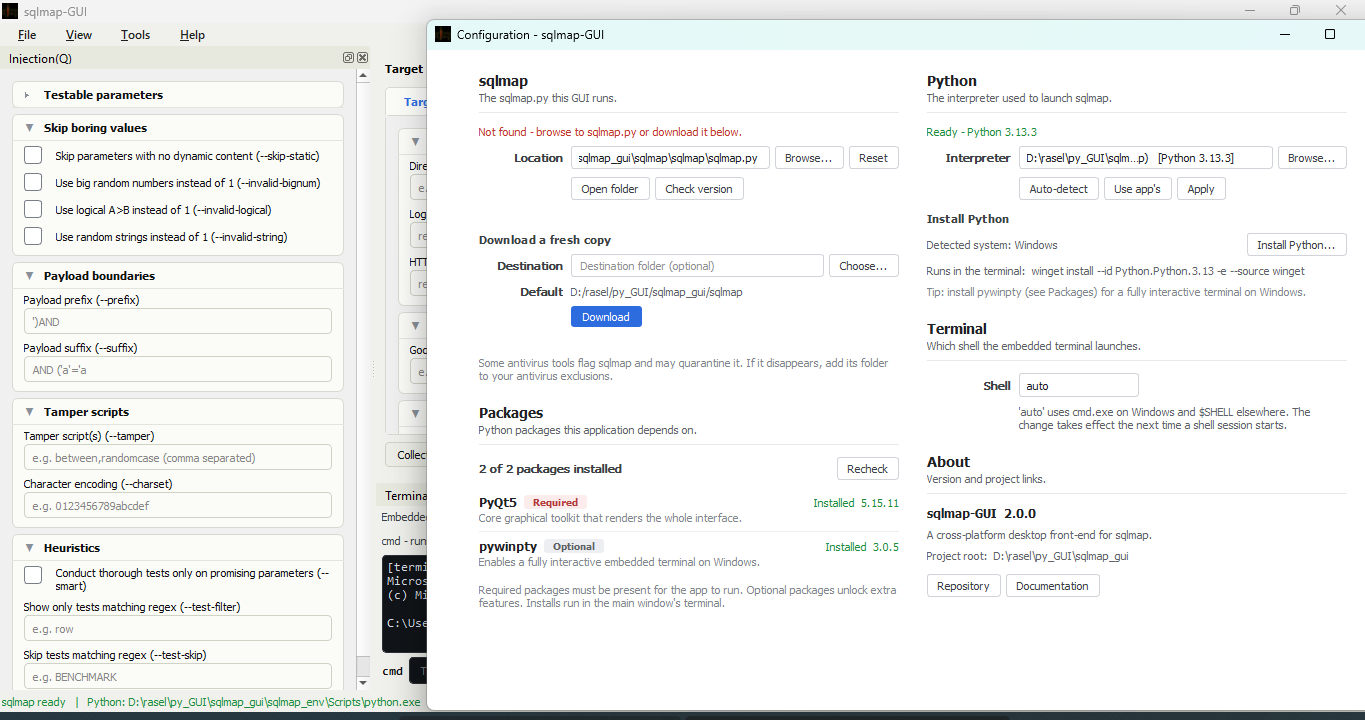
Task: Click the Shell input containing 'auto'
Action: [x=1079, y=385]
